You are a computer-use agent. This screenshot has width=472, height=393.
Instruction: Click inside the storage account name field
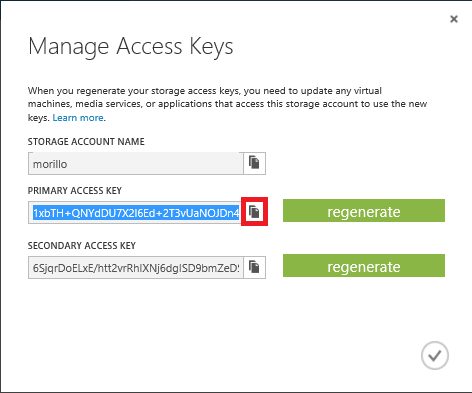pyautogui.click(x=136, y=163)
